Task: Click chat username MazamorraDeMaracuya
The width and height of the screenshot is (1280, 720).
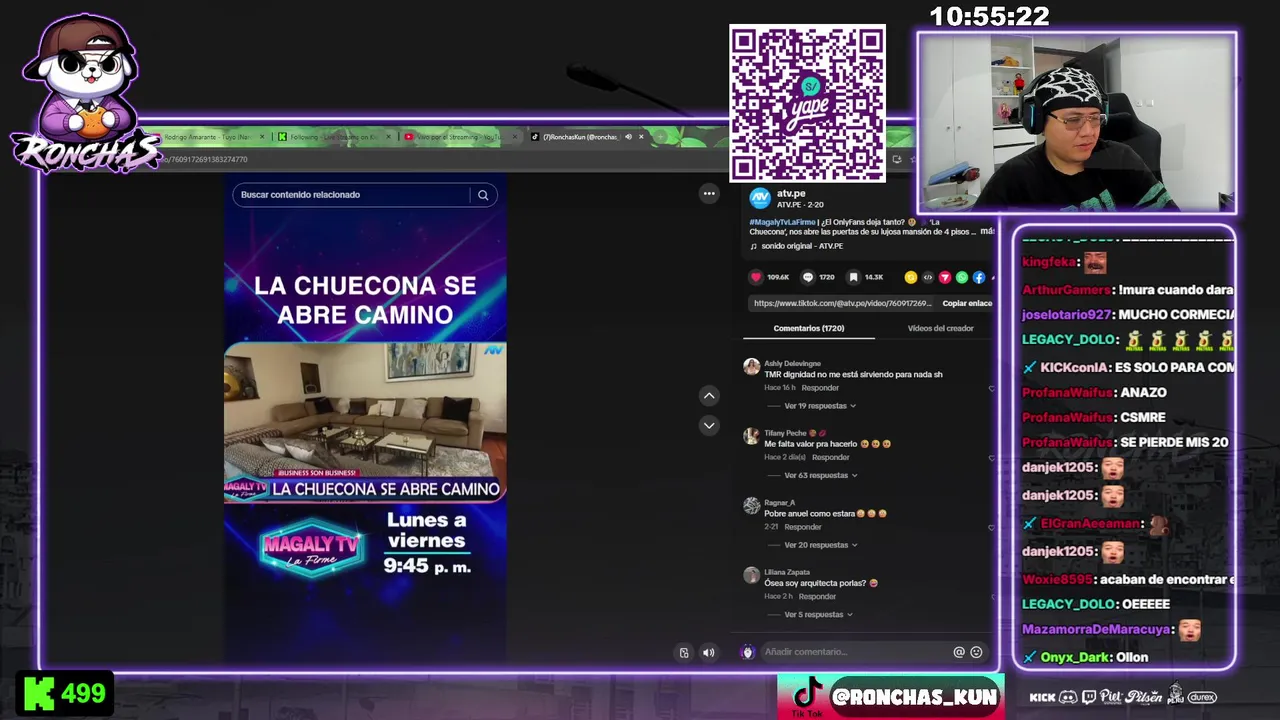Action: click(1096, 630)
